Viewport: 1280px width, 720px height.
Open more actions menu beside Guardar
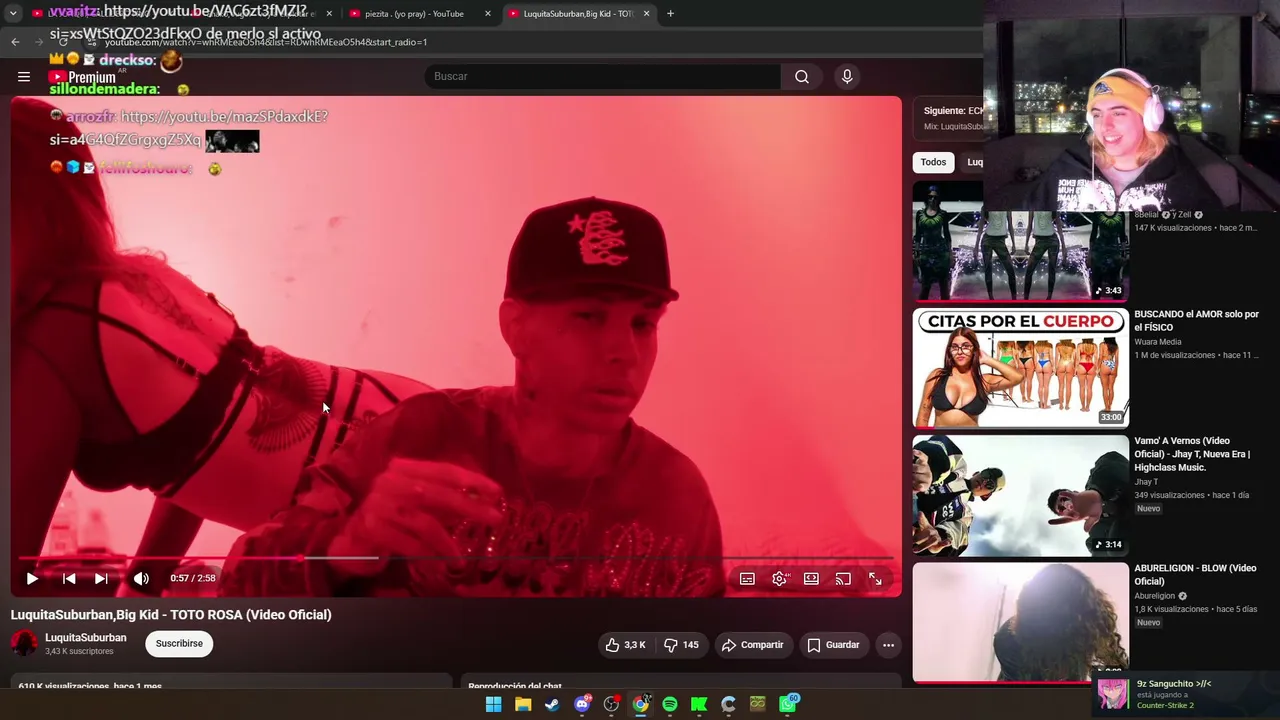(x=888, y=645)
